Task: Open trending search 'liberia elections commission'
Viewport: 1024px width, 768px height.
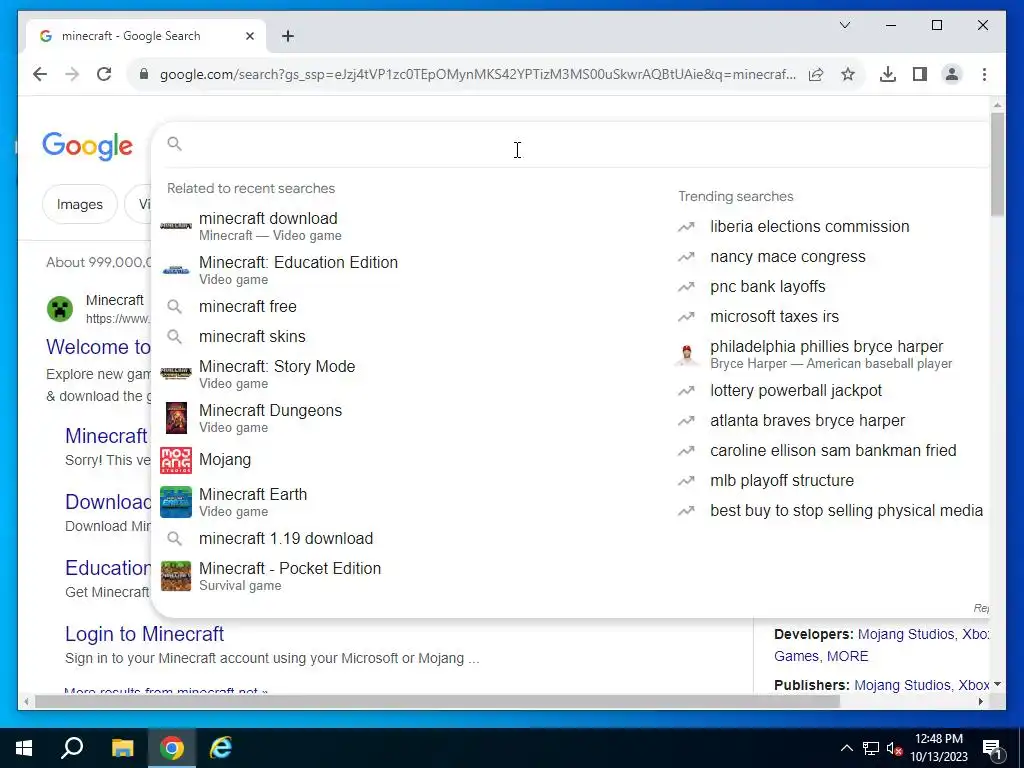Action: 831,227
